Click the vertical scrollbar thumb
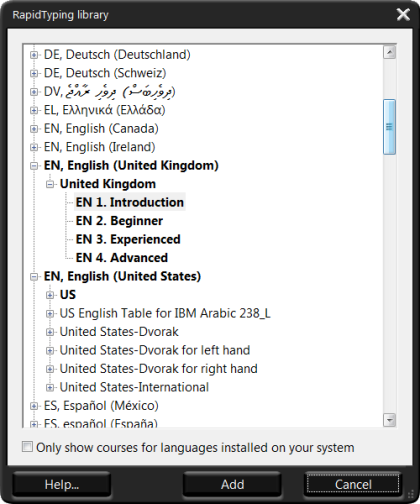The height and width of the screenshot is (504, 420). coord(389,127)
